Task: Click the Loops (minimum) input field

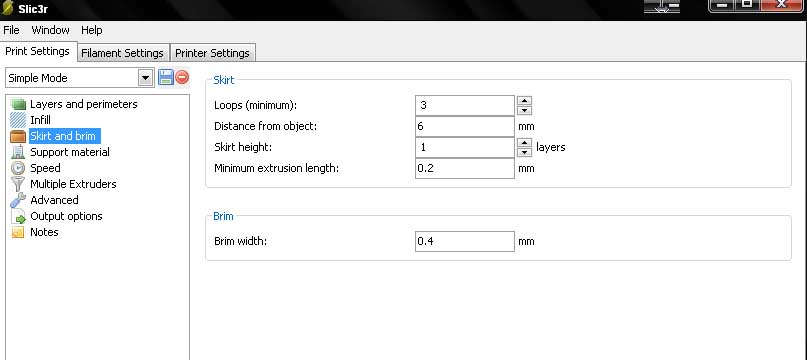Action: [465, 106]
